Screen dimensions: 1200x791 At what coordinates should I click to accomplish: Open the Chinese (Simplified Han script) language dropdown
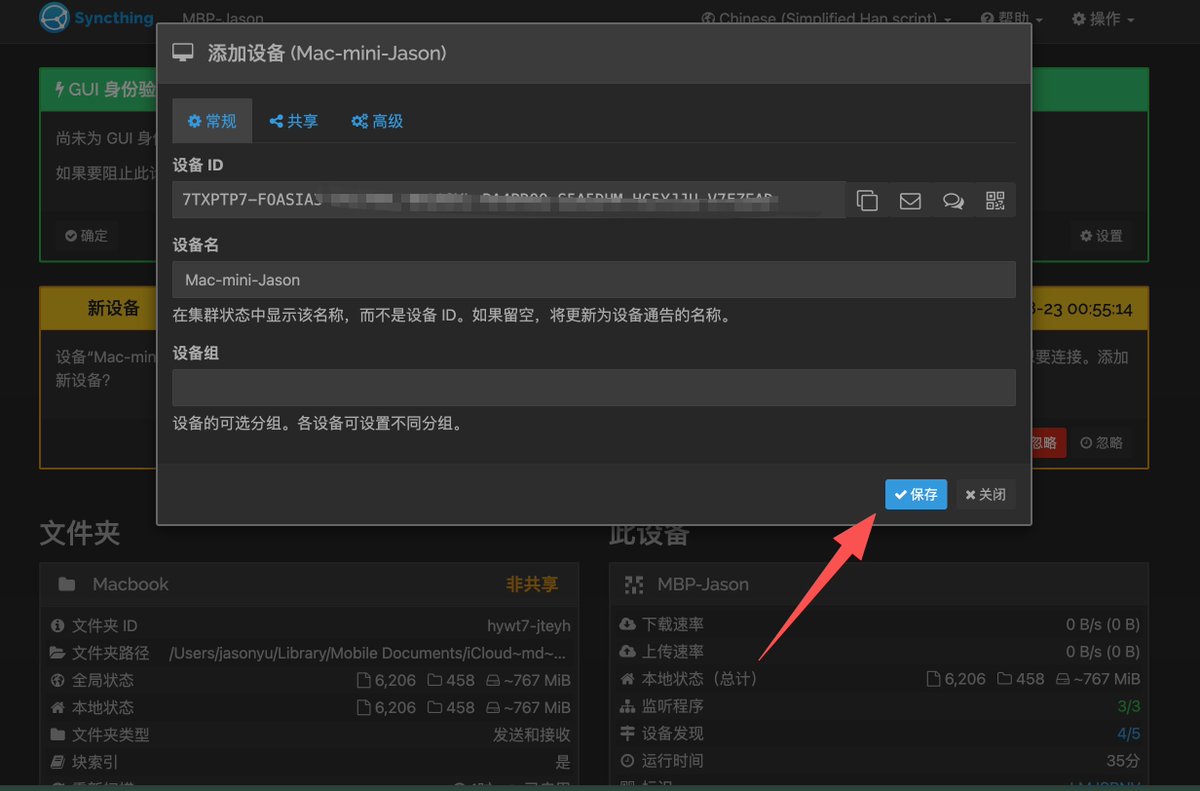(x=826, y=19)
